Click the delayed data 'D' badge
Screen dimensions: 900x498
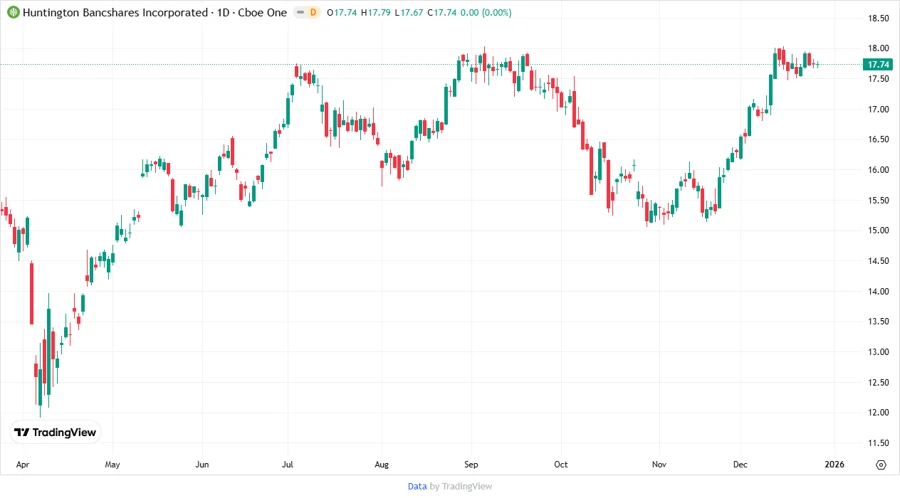tap(313, 12)
